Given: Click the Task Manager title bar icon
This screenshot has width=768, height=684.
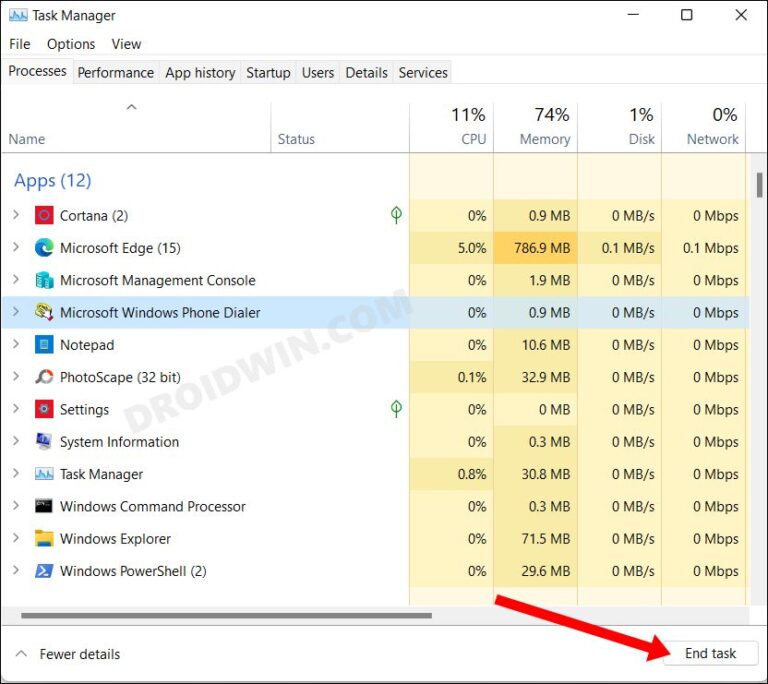Looking at the screenshot, I should pos(18,15).
